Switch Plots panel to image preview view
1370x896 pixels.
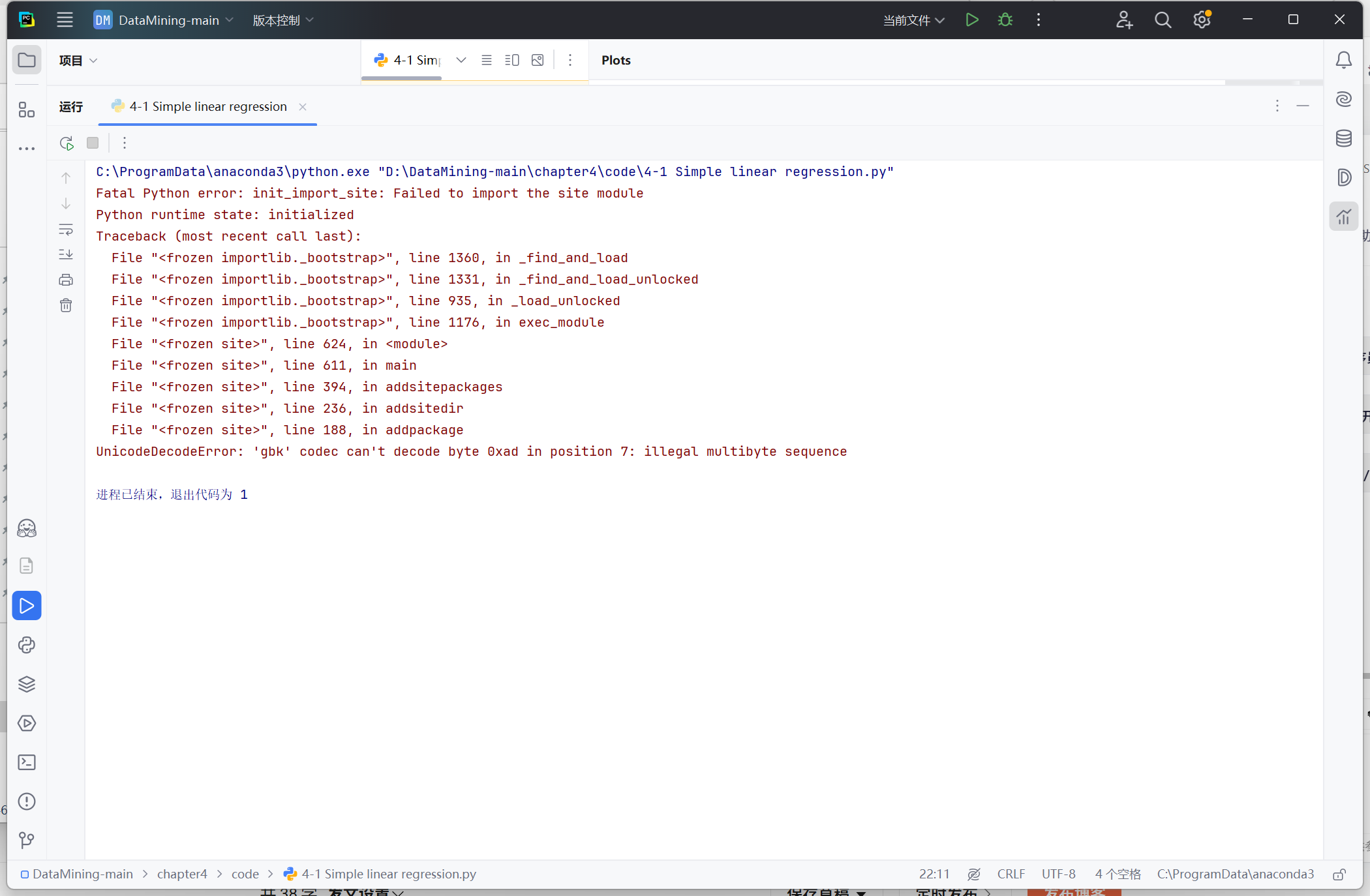[x=538, y=60]
